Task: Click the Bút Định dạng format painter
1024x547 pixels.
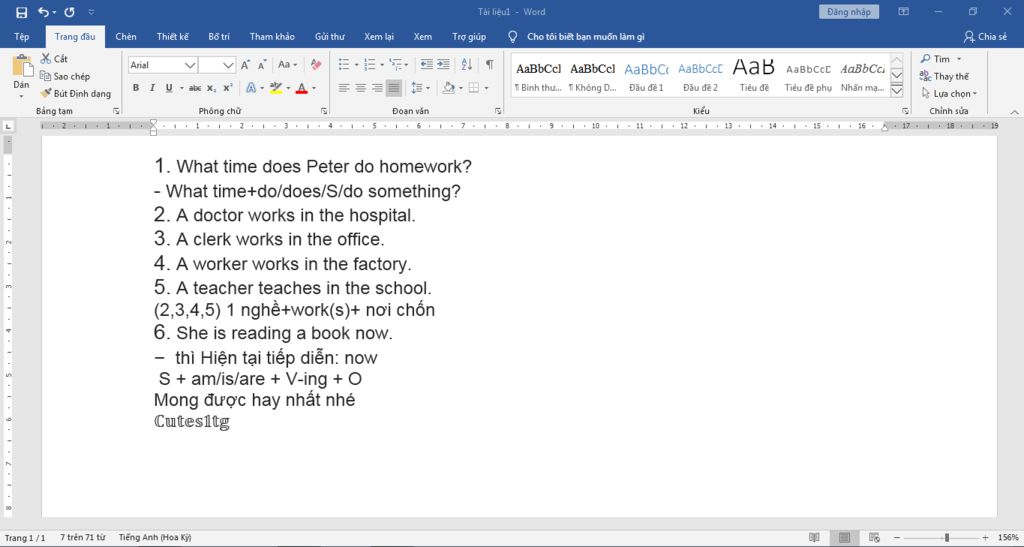Action: tap(76, 93)
